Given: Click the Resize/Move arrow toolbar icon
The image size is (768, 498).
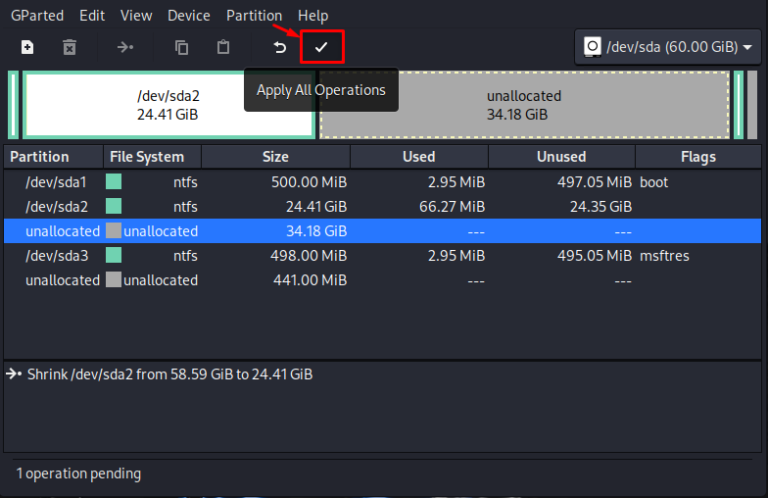Looking at the screenshot, I should click(125, 47).
